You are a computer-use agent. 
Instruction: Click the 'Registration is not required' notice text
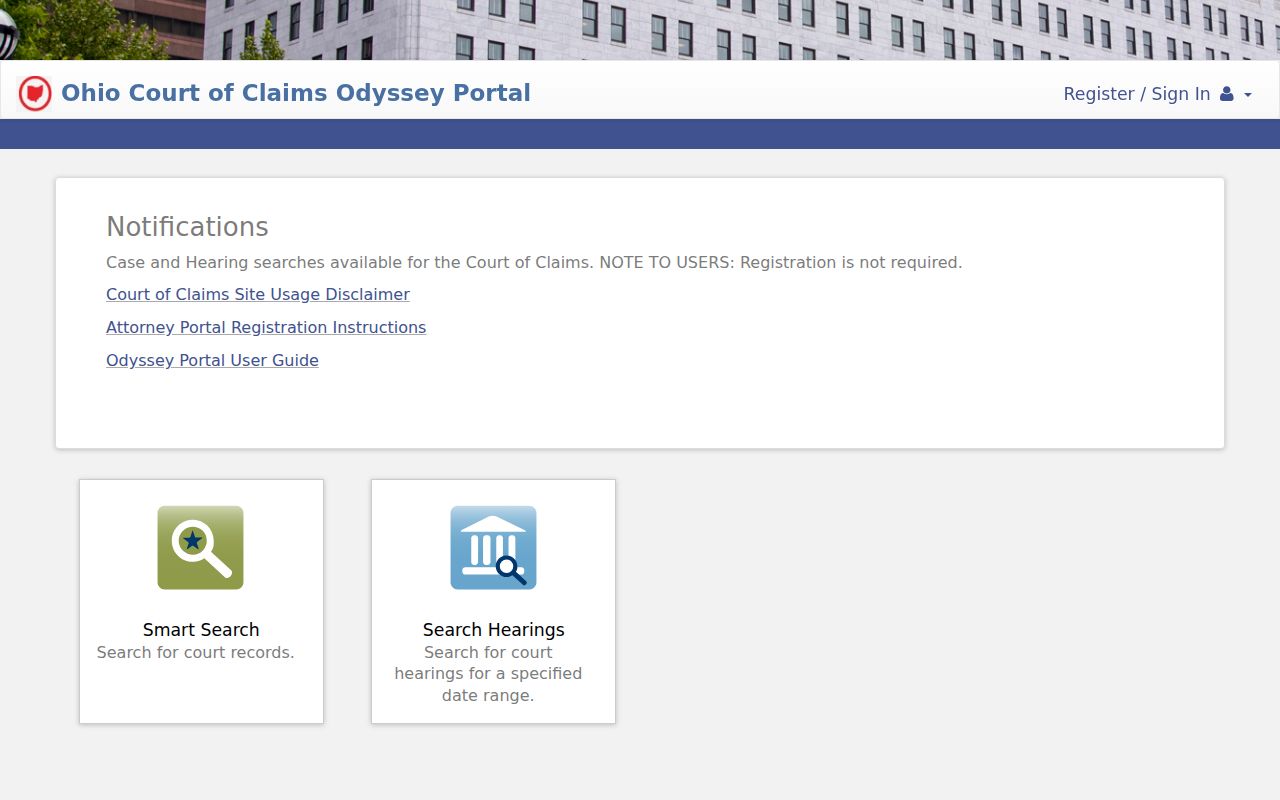tap(851, 263)
